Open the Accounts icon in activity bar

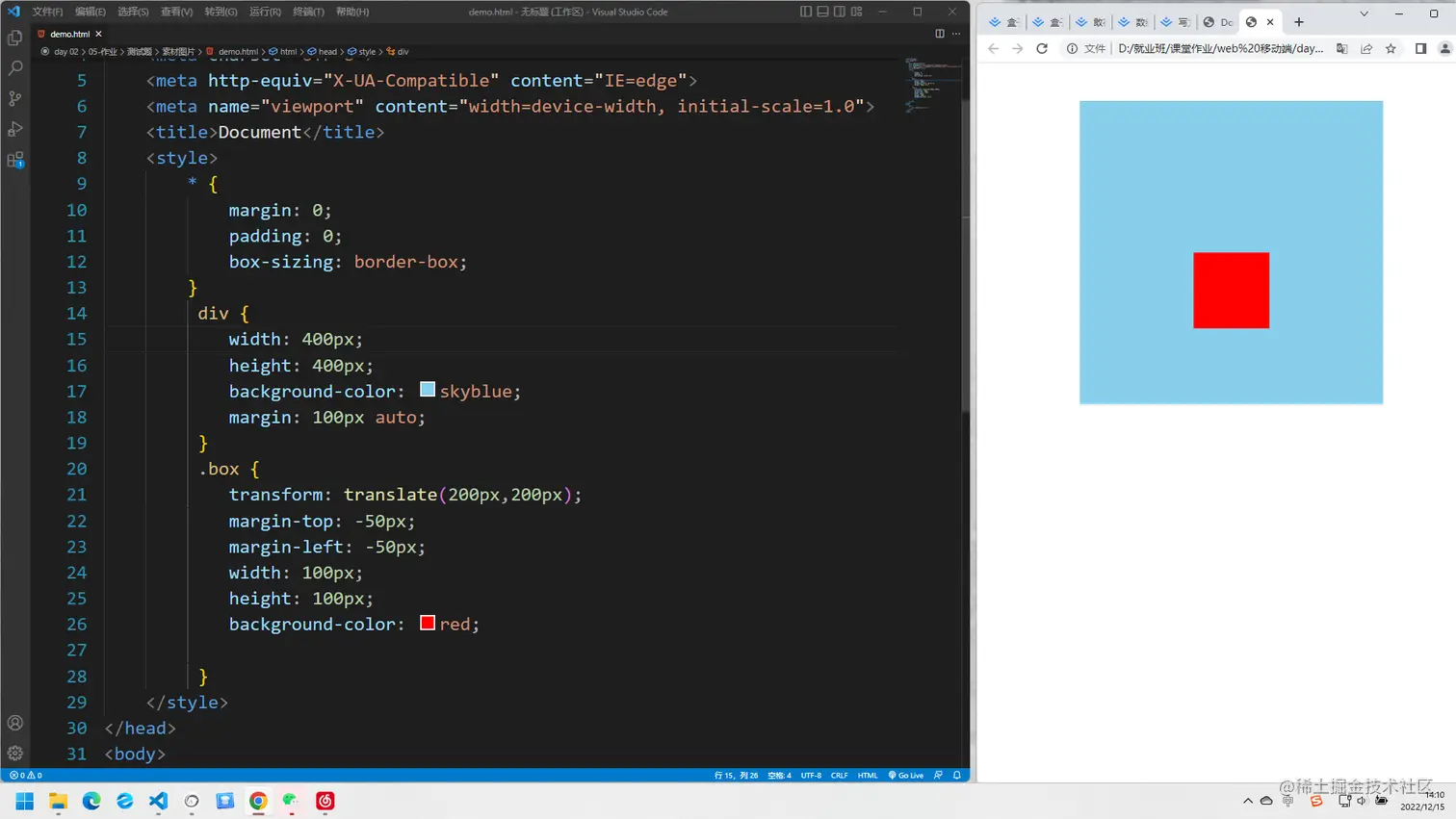(15, 723)
